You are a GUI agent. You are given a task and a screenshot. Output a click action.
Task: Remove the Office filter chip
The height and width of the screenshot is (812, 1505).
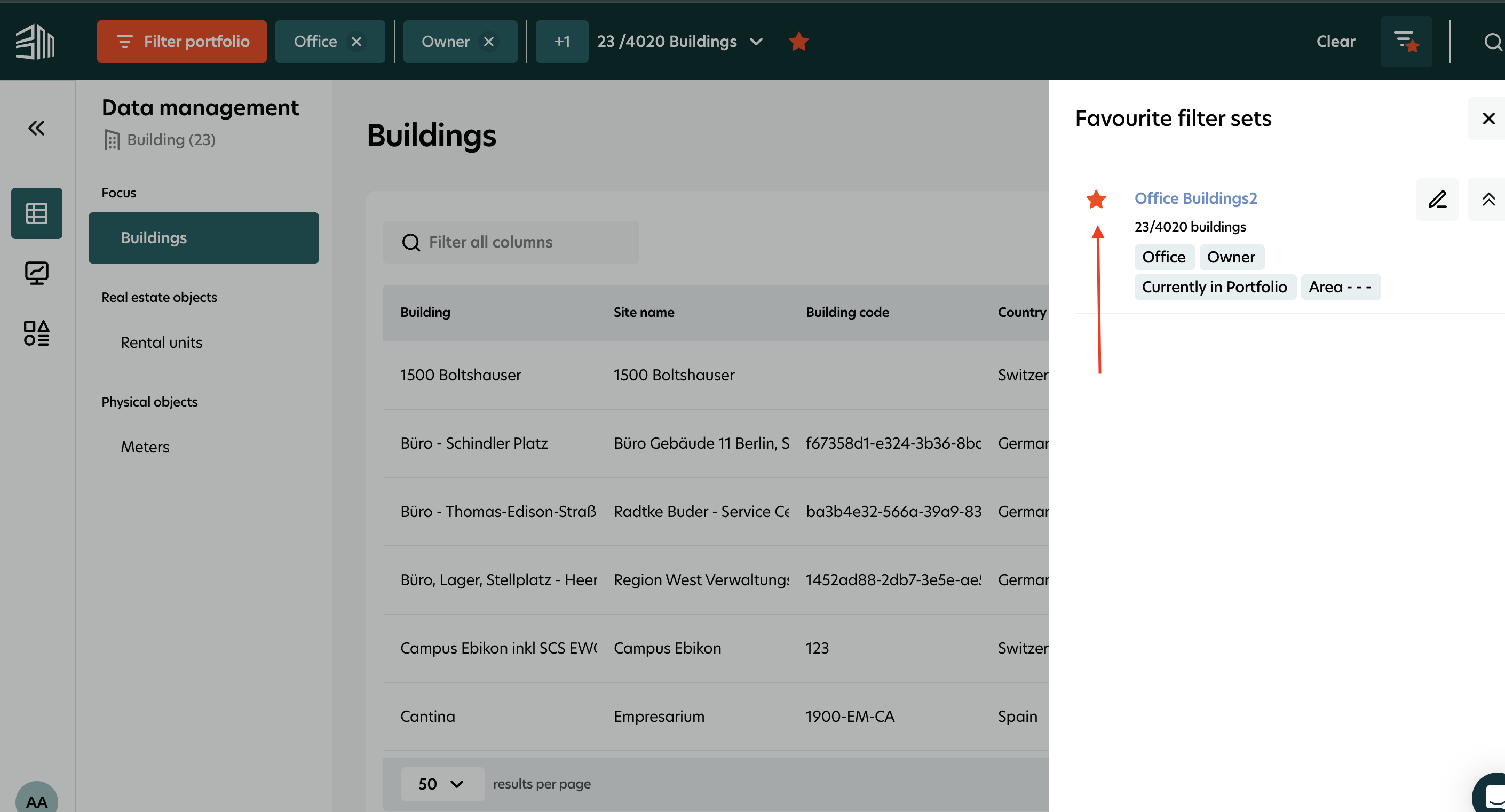[357, 42]
